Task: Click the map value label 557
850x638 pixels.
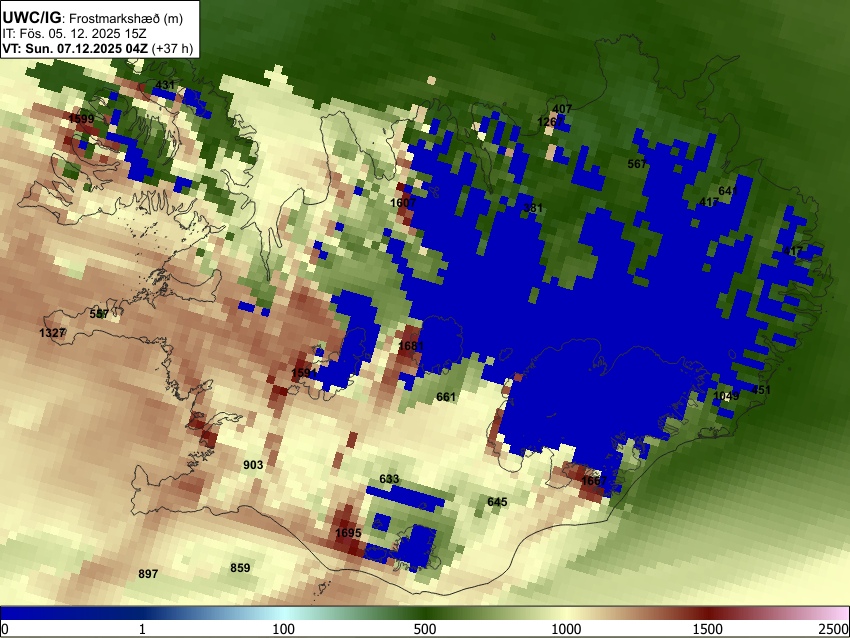Action: pyautogui.click(x=99, y=314)
